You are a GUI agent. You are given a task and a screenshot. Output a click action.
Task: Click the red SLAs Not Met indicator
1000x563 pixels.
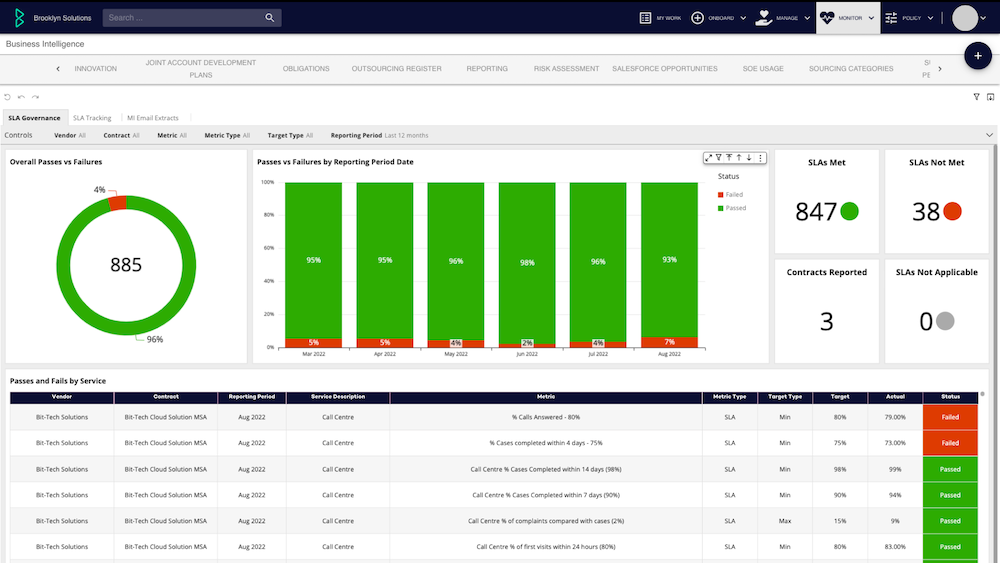tap(952, 211)
